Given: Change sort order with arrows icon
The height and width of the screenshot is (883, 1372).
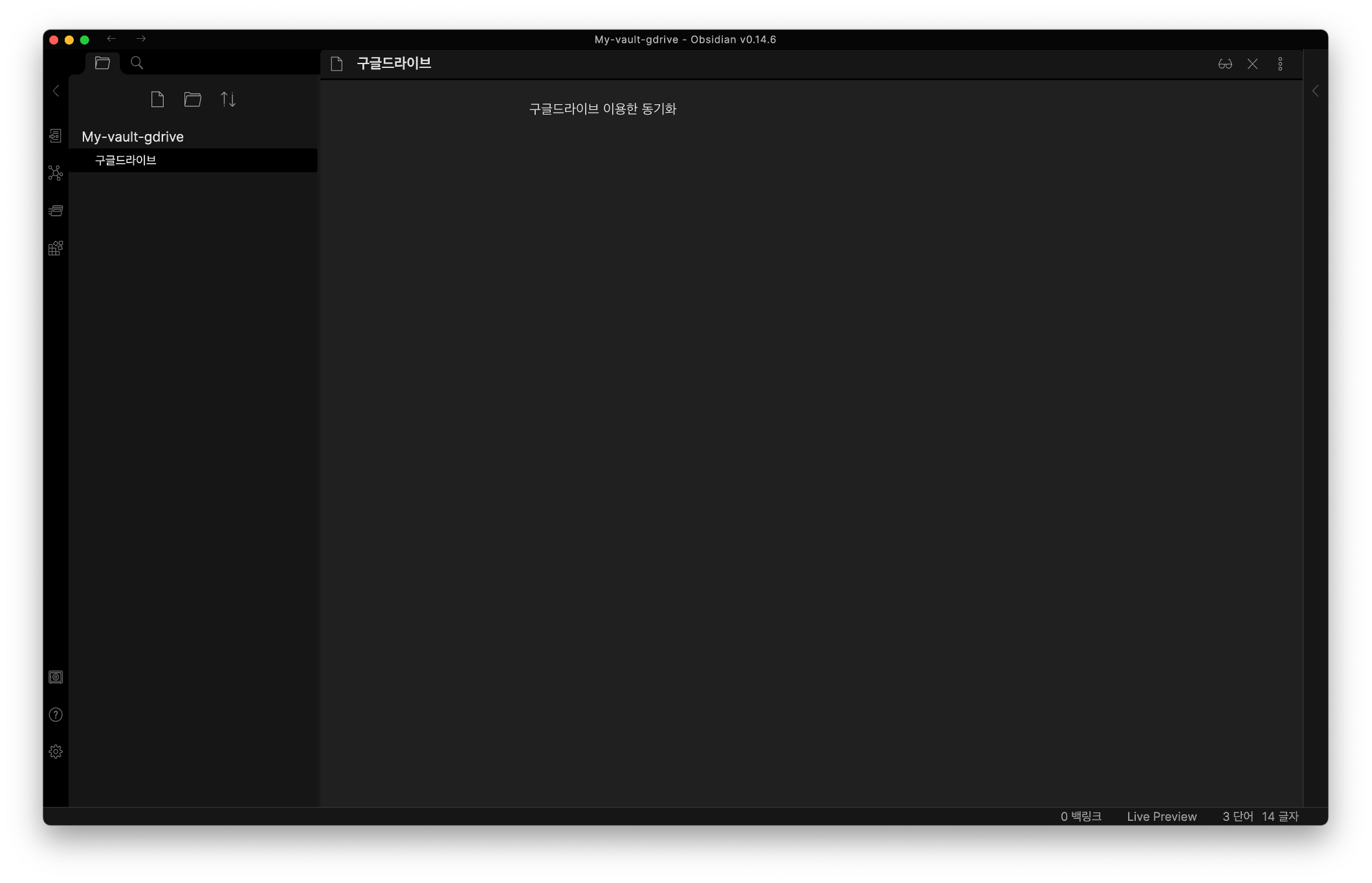Looking at the screenshot, I should point(228,99).
